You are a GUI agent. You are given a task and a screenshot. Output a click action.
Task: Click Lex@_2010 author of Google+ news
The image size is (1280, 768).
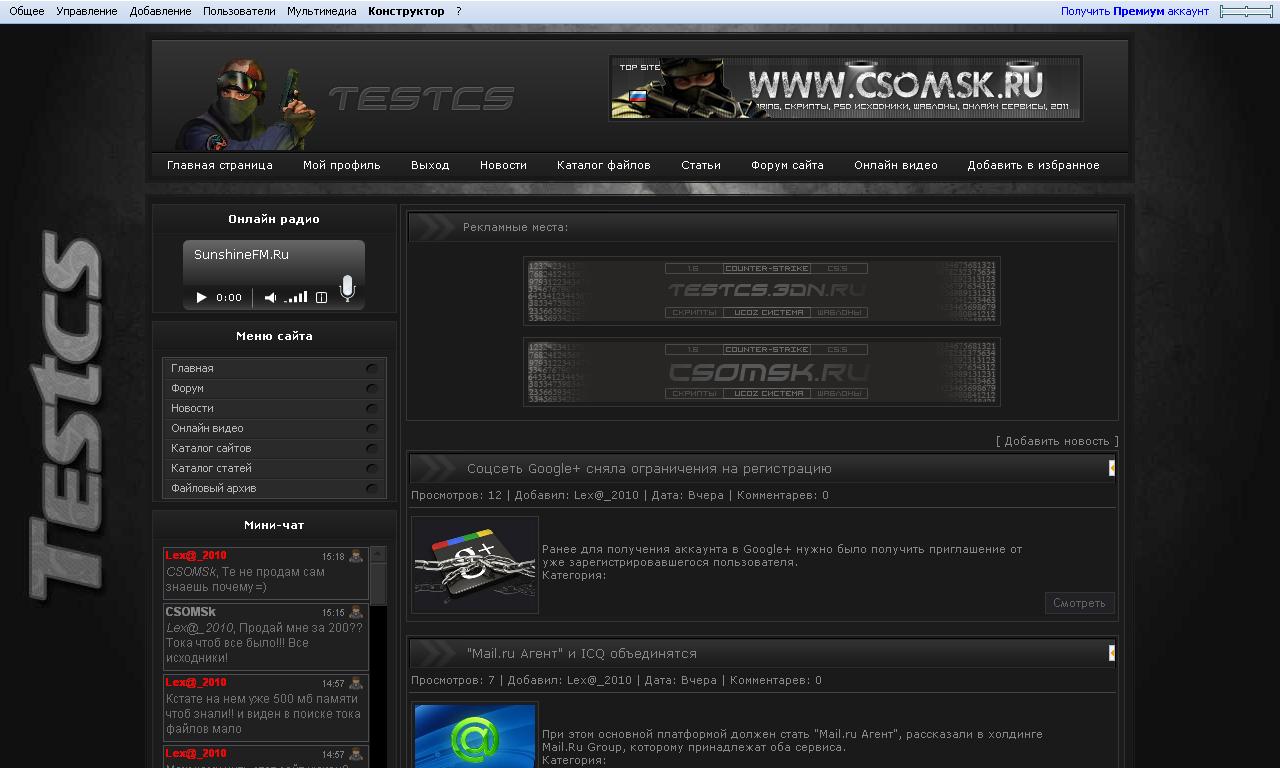click(x=606, y=495)
